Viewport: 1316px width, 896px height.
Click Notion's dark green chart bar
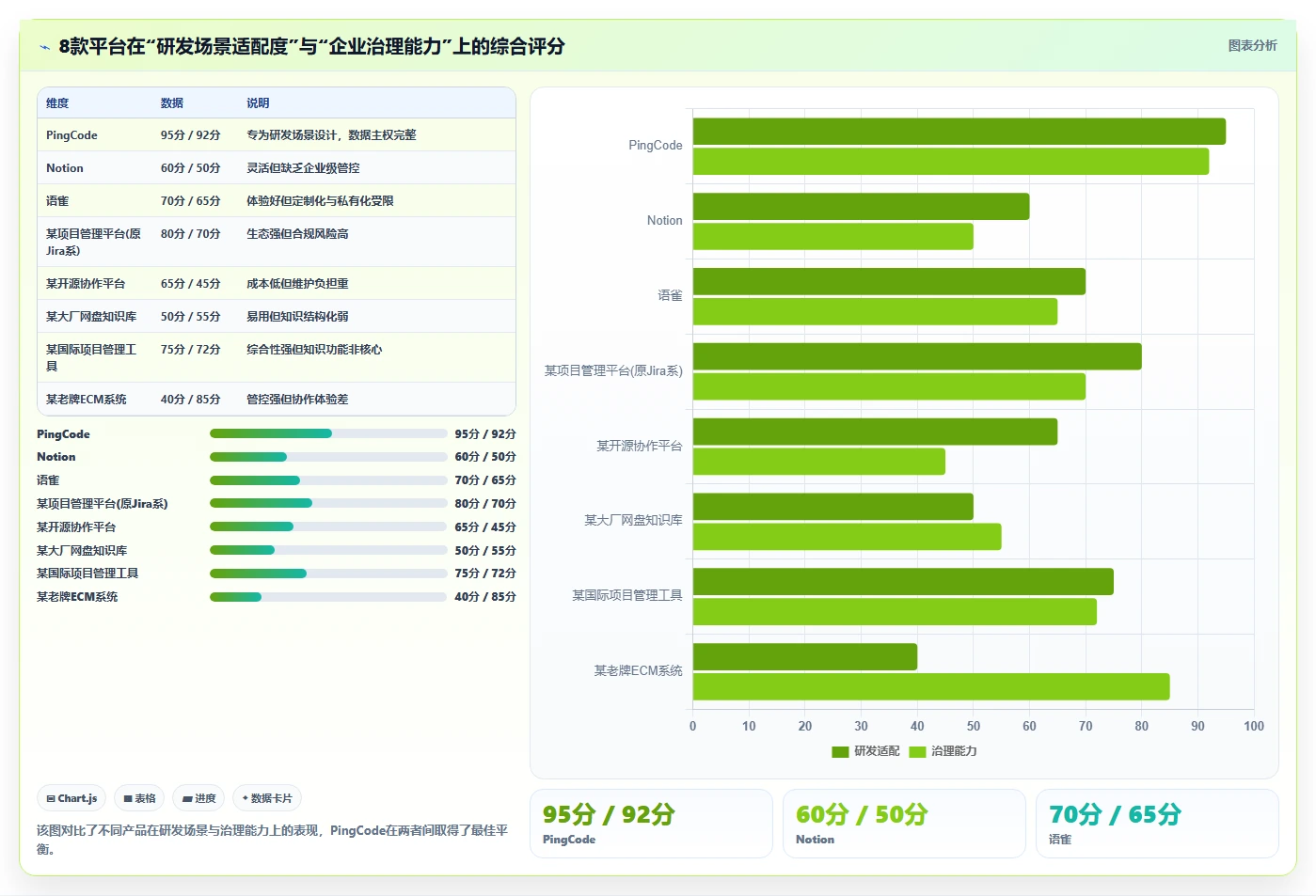(861, 207)
